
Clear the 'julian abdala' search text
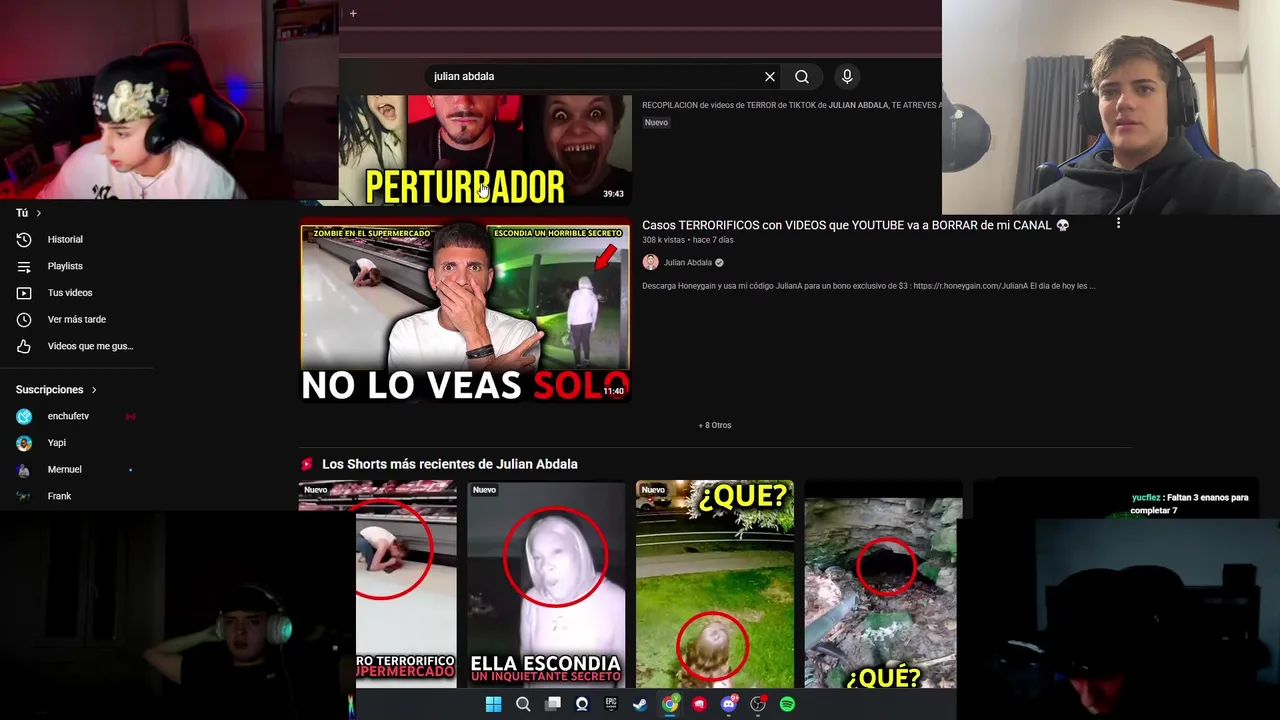click(x=770, y=76)
